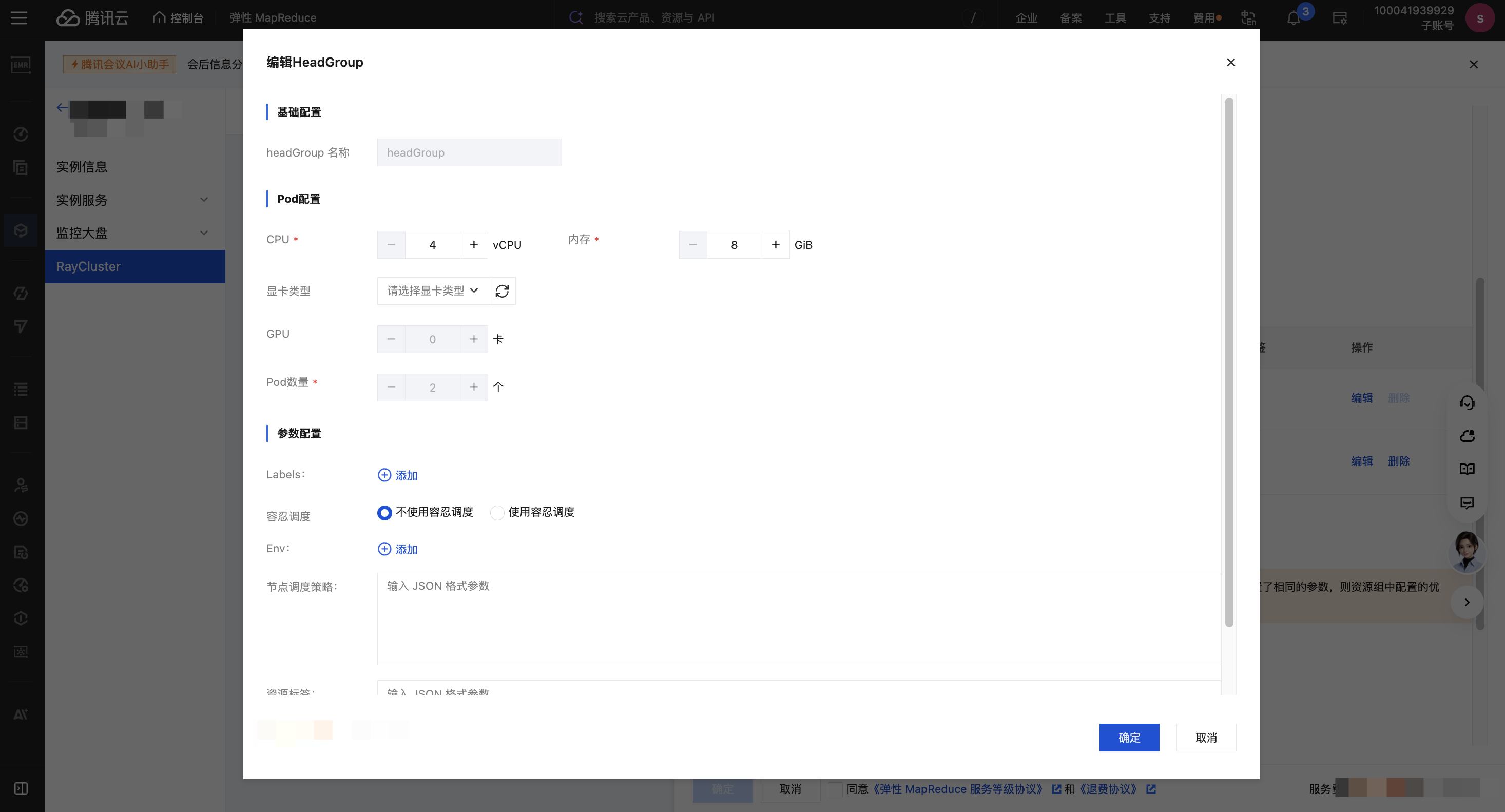Decrease the CPU vCPU count
The width and height of the screenshot is (1505, 812).
392,245
